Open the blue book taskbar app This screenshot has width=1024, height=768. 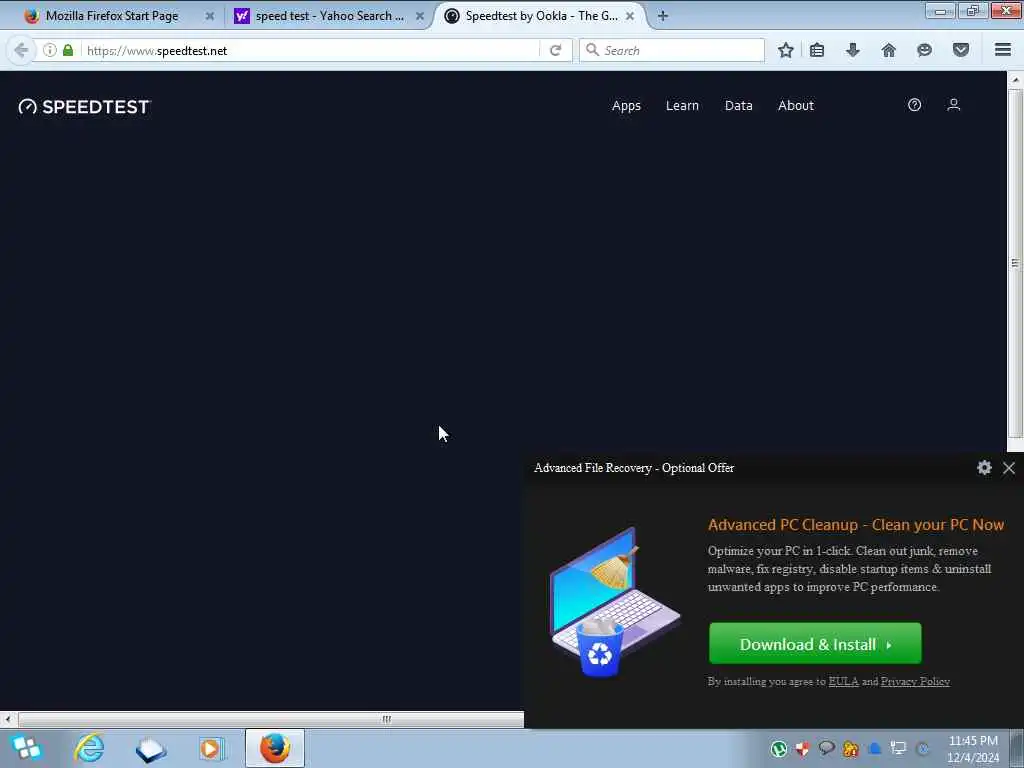point(151,749)
